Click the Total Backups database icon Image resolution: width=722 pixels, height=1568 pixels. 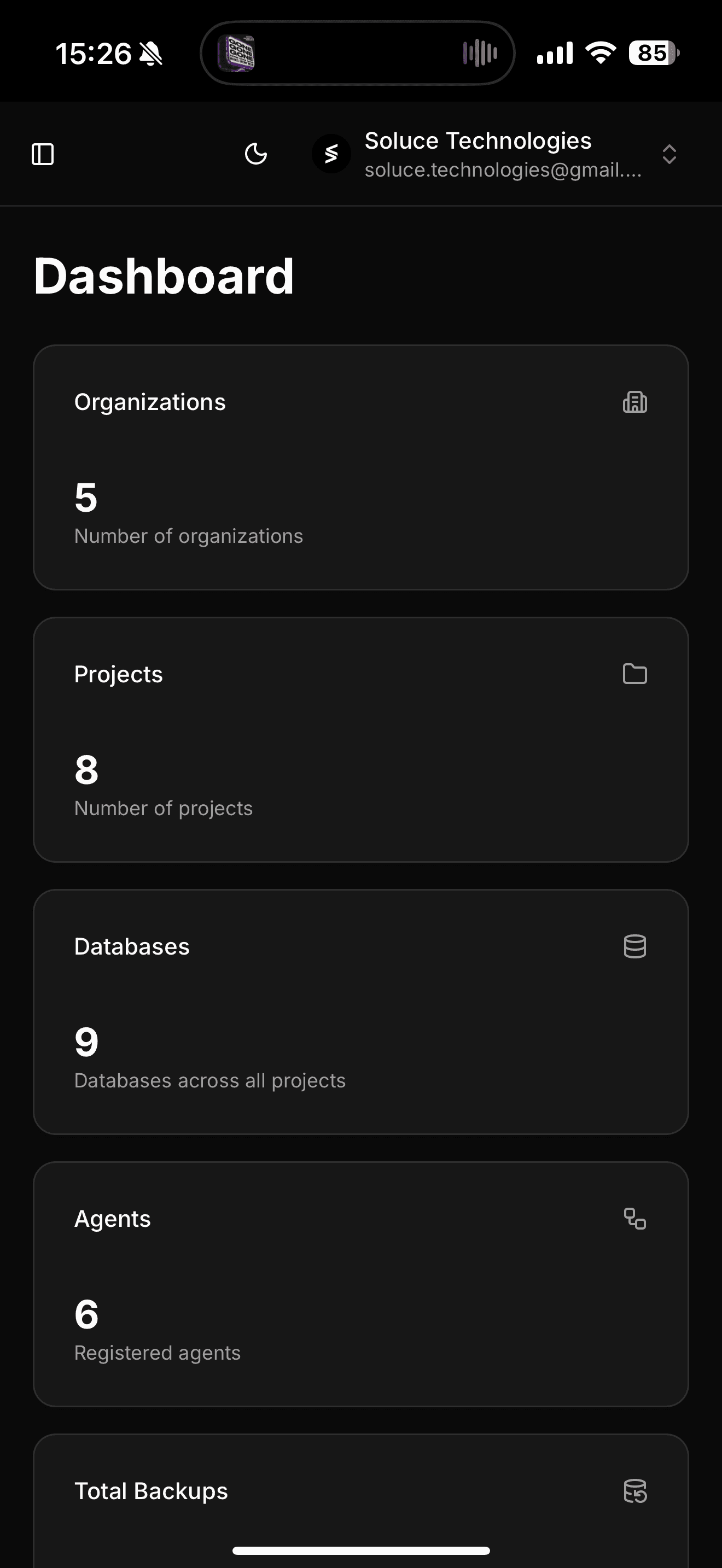[x=634, y=1491]
